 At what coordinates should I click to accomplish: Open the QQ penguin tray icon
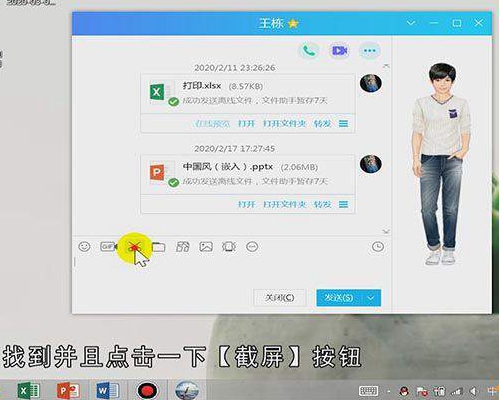[404, 391]
